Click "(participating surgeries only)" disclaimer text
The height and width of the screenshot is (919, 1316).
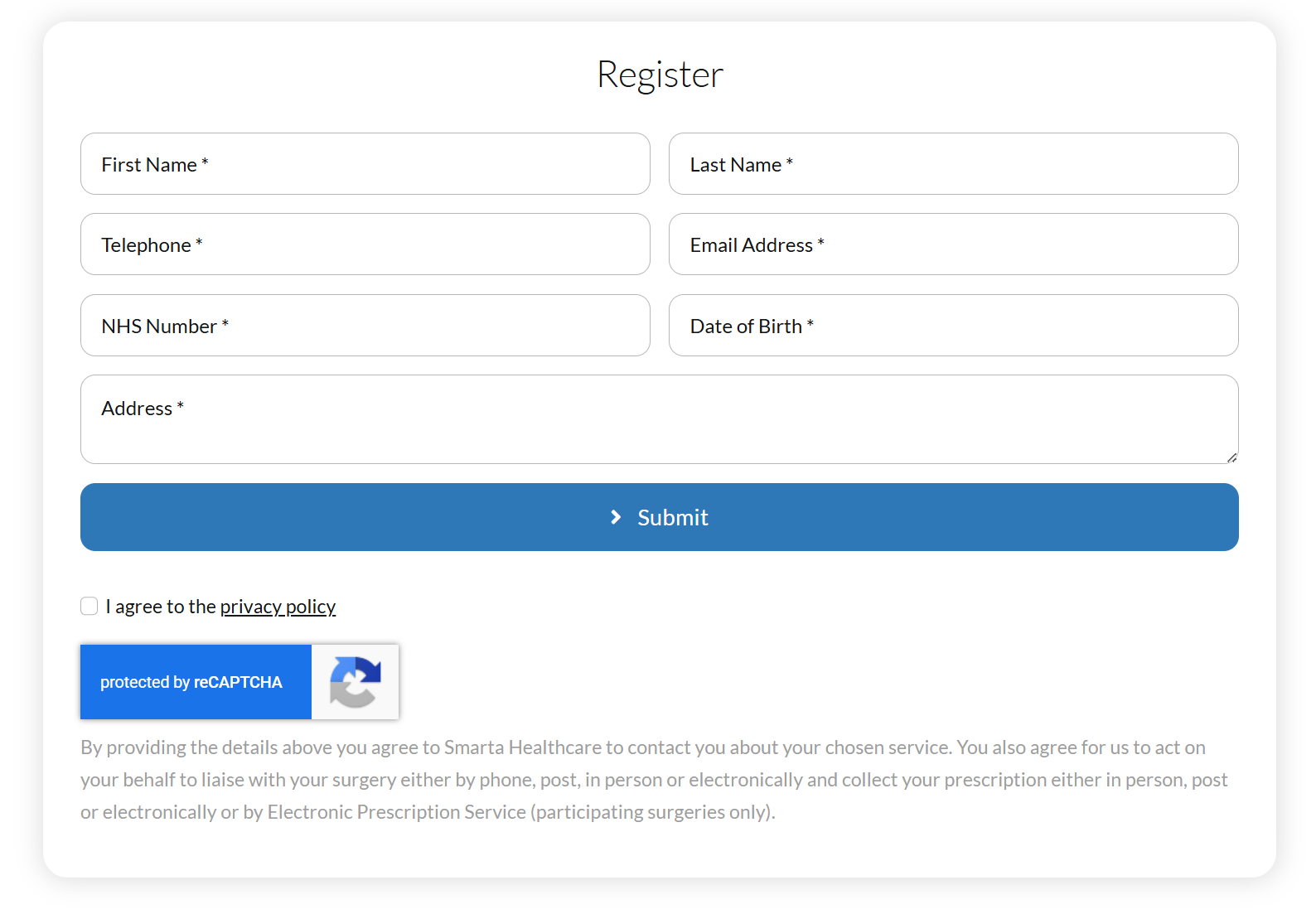653,812
